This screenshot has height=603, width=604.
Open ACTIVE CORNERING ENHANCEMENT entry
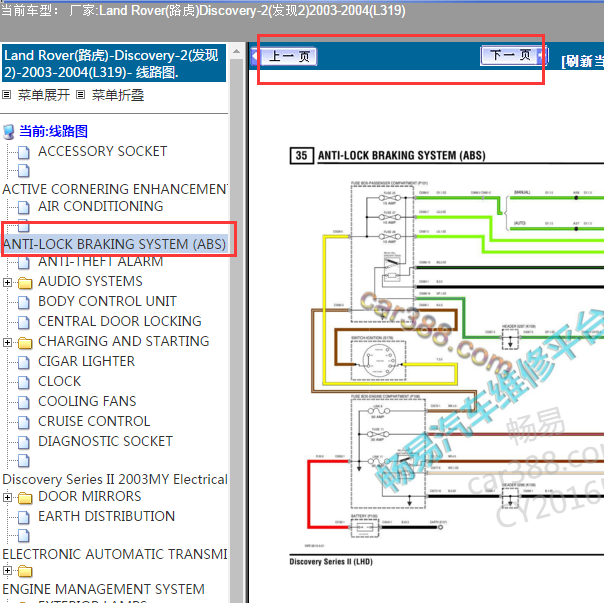[115, 189]
